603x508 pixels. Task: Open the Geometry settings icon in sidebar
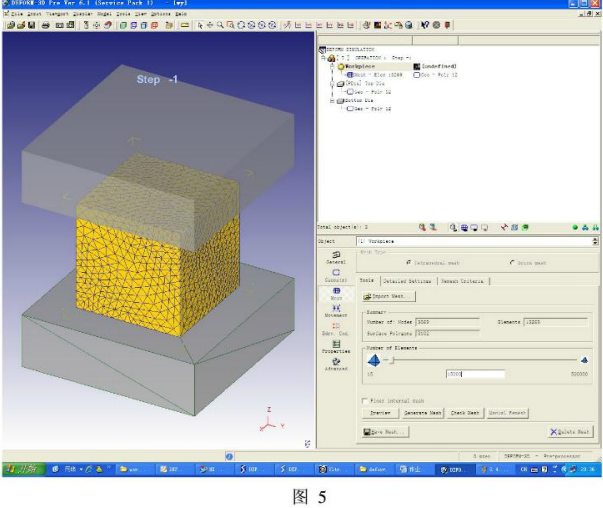(336, 275)
